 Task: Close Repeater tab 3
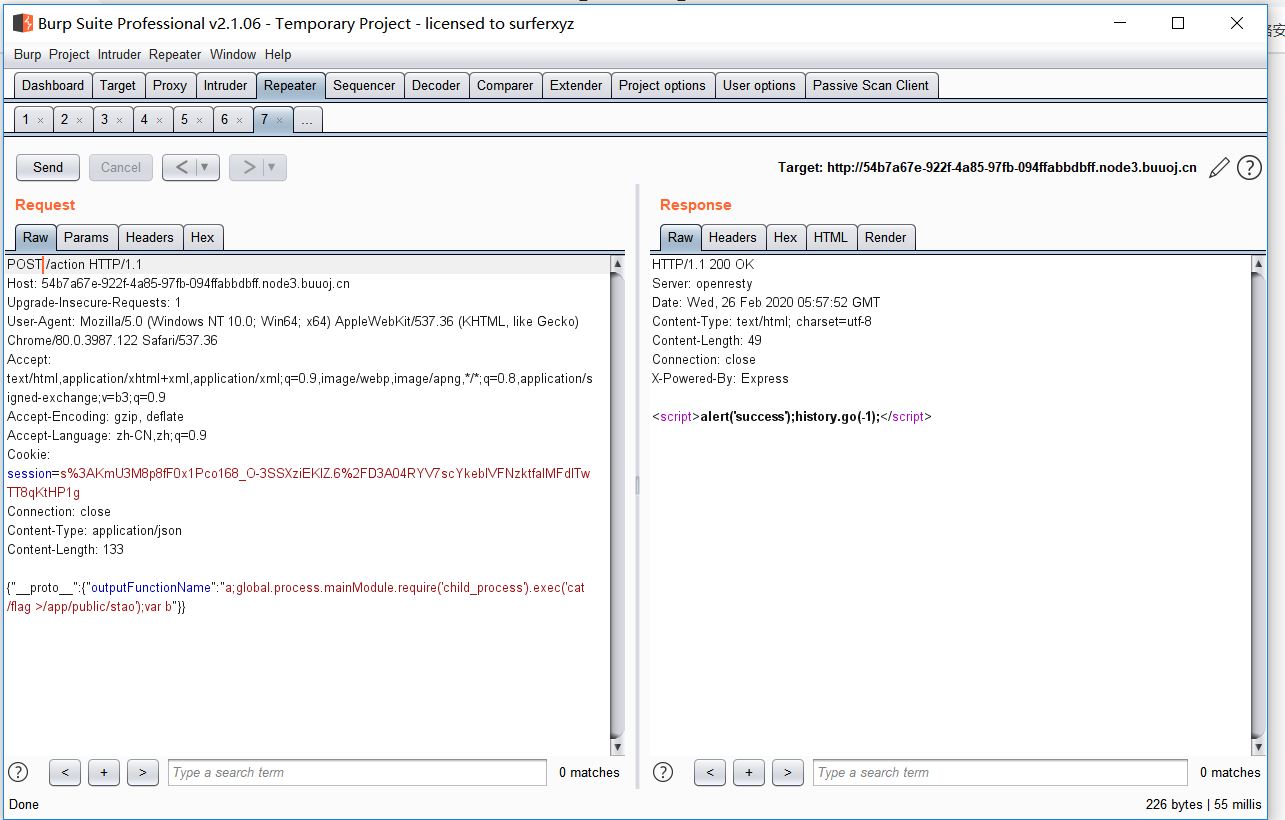(x=119, y=120)
